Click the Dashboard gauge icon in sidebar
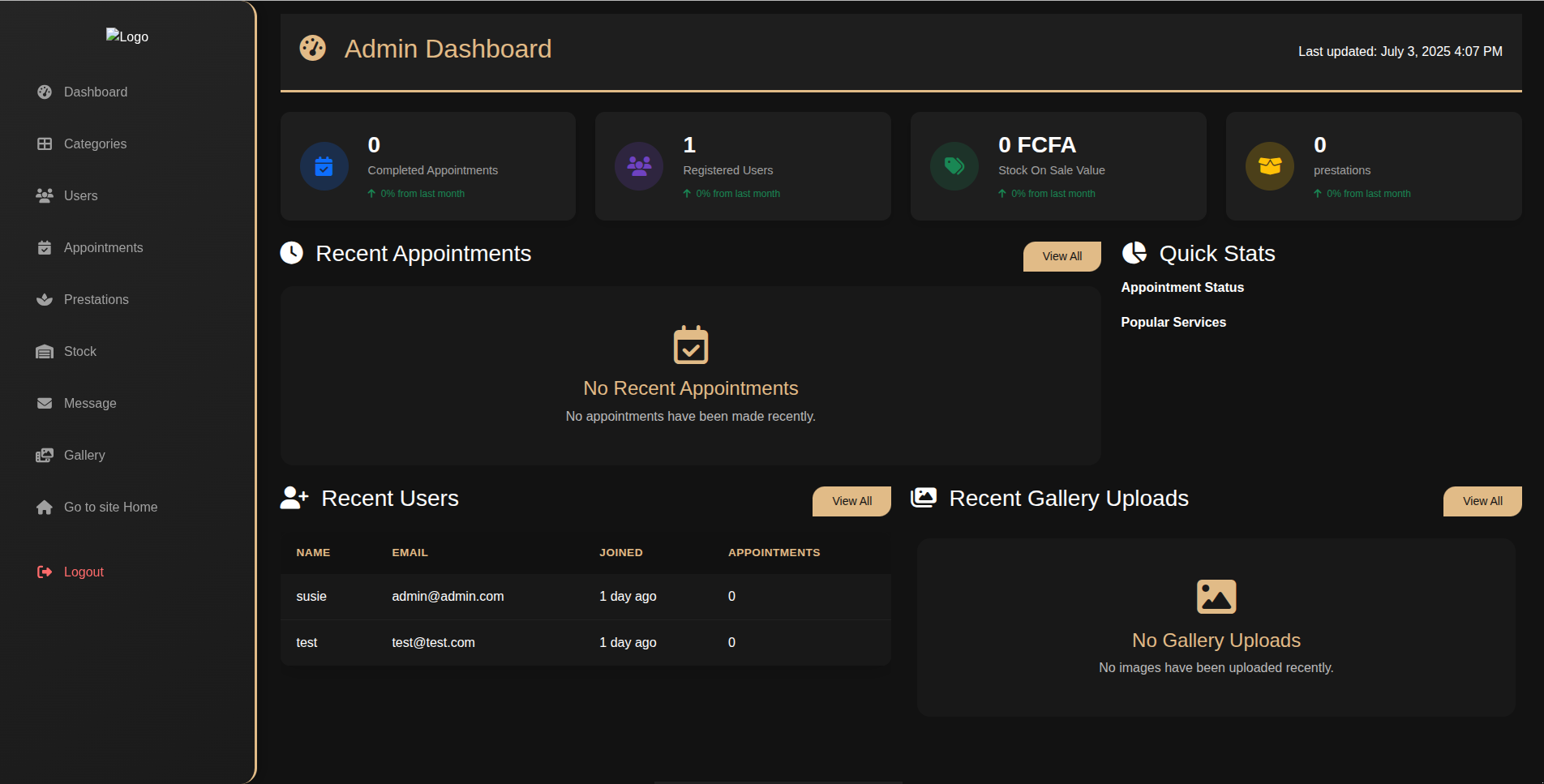 pos(45,92)
